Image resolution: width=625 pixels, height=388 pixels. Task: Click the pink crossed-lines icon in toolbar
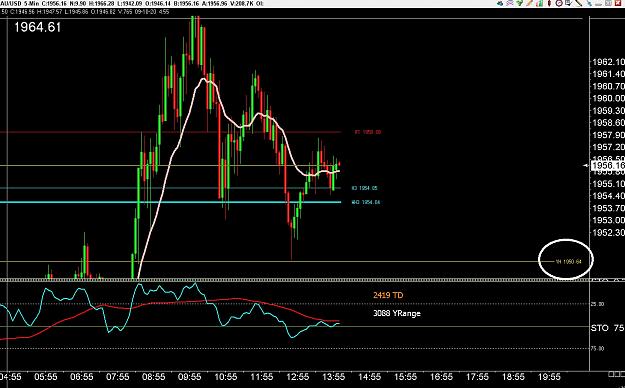tap(510, 3)
